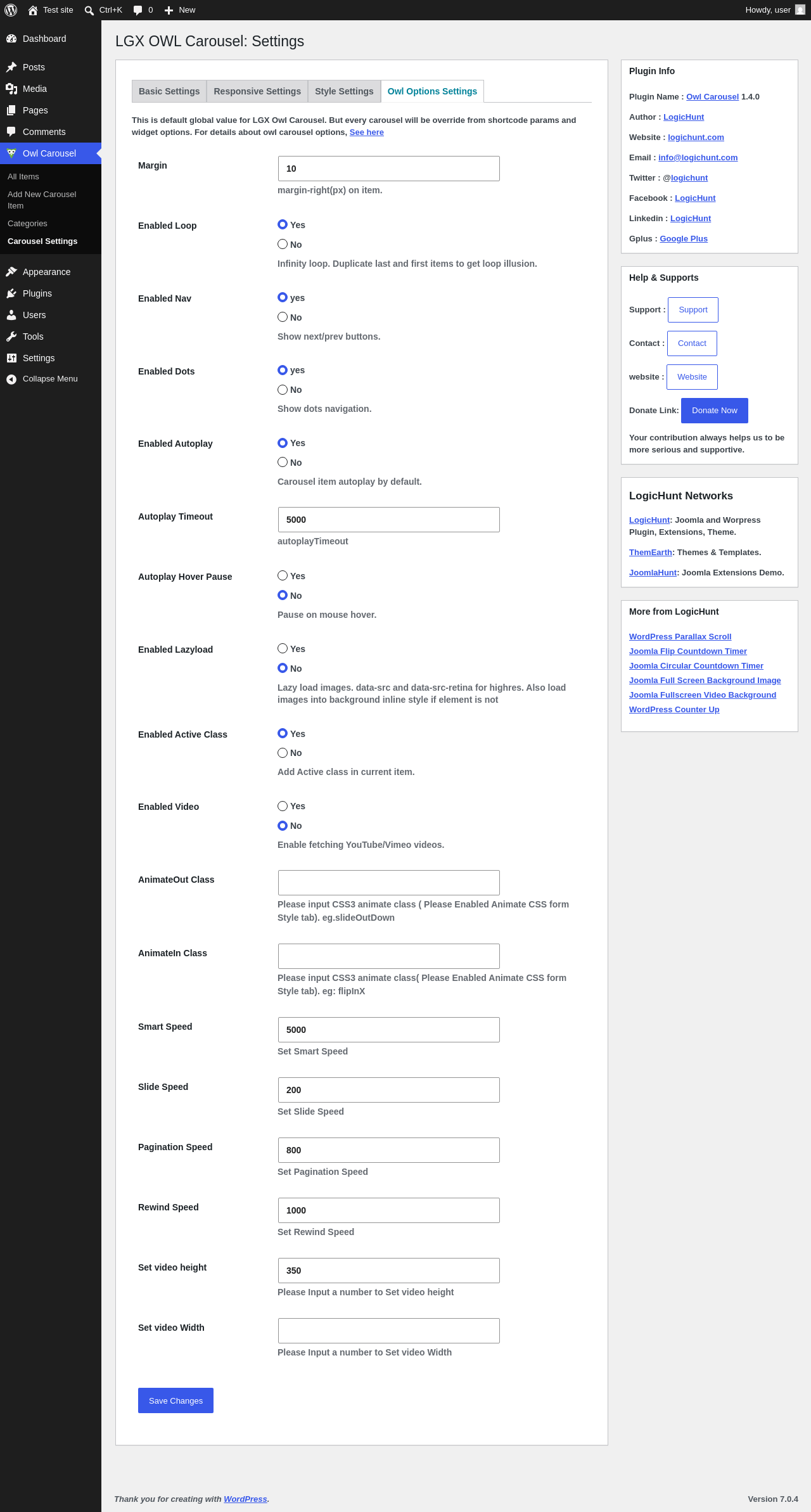Click the Plugins plug icon

[11, 293]
